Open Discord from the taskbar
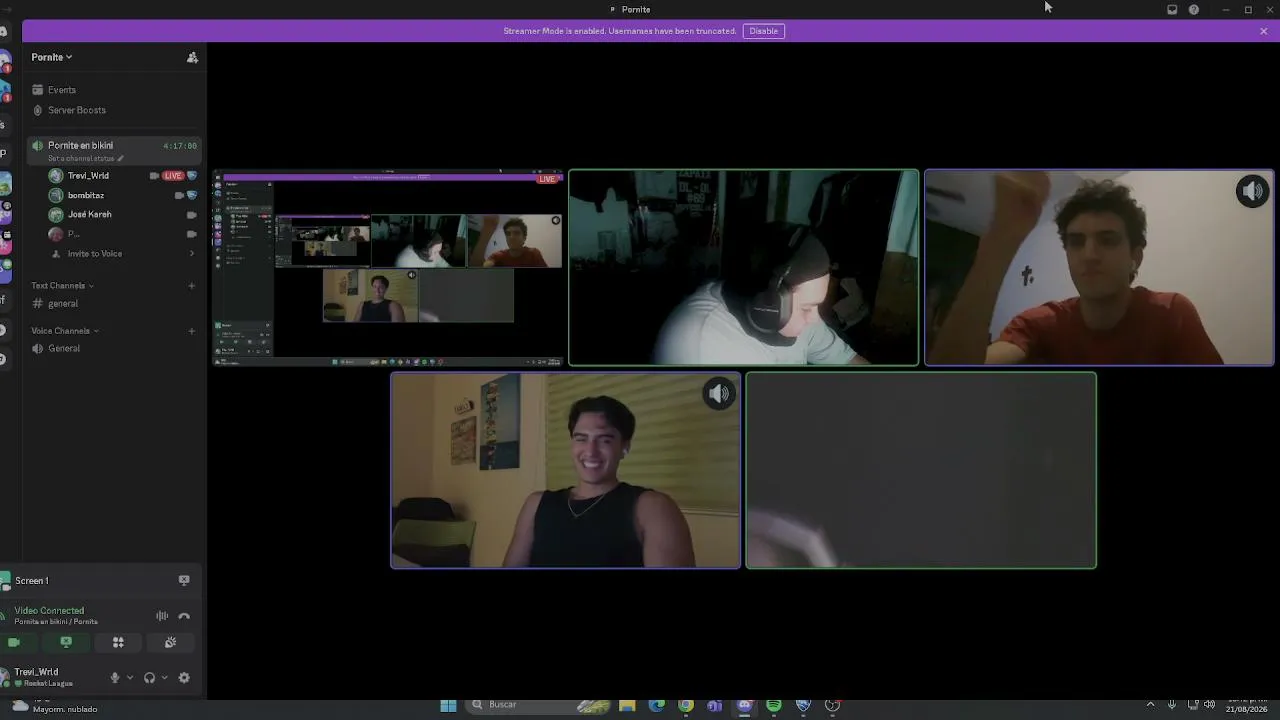Screen dimensions: 1280x720 [744, 705]
